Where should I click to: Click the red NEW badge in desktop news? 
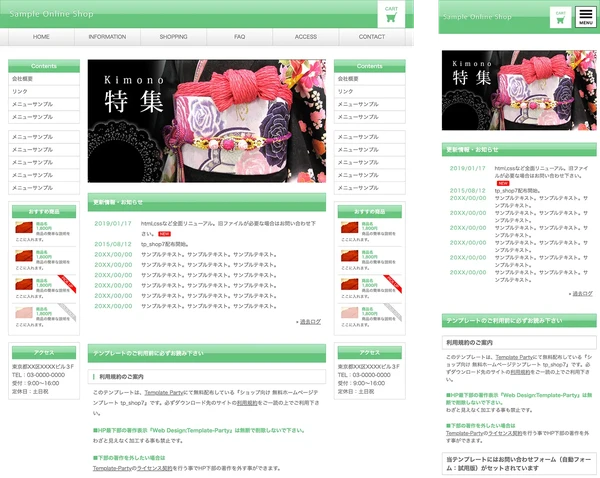point(164,234)
